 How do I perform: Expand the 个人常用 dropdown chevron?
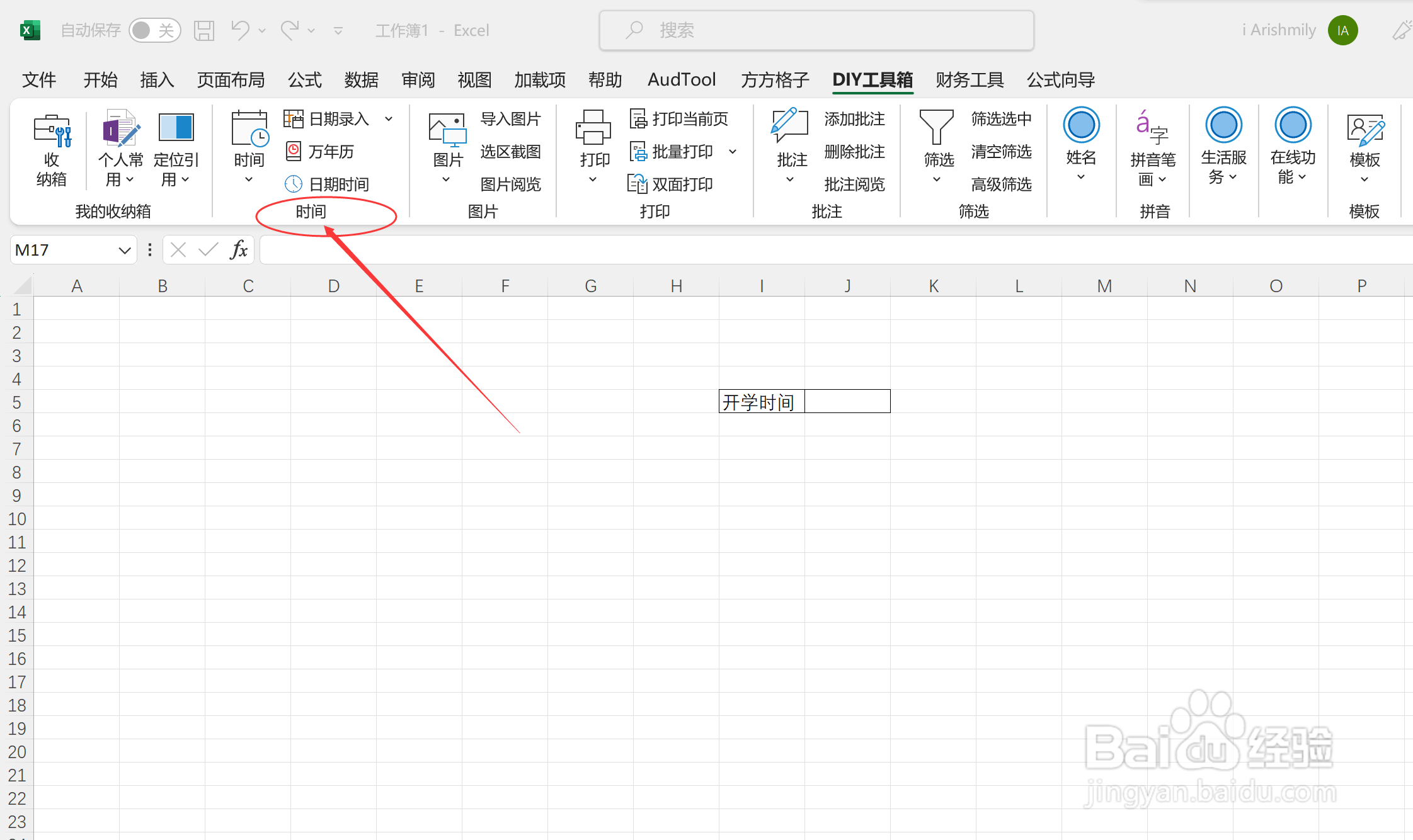pyautogui.click(x=130, y=180)
